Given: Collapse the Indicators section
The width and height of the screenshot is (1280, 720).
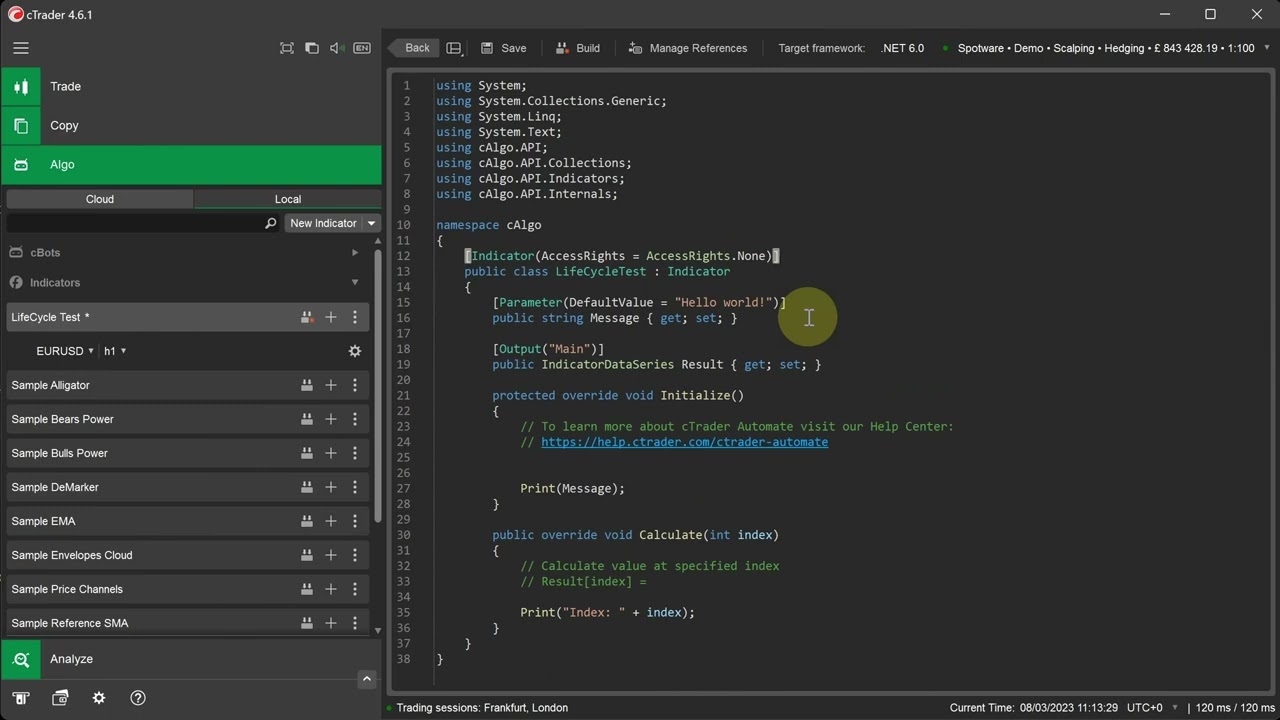Looking at the screenshot, I should pos(355,283).
